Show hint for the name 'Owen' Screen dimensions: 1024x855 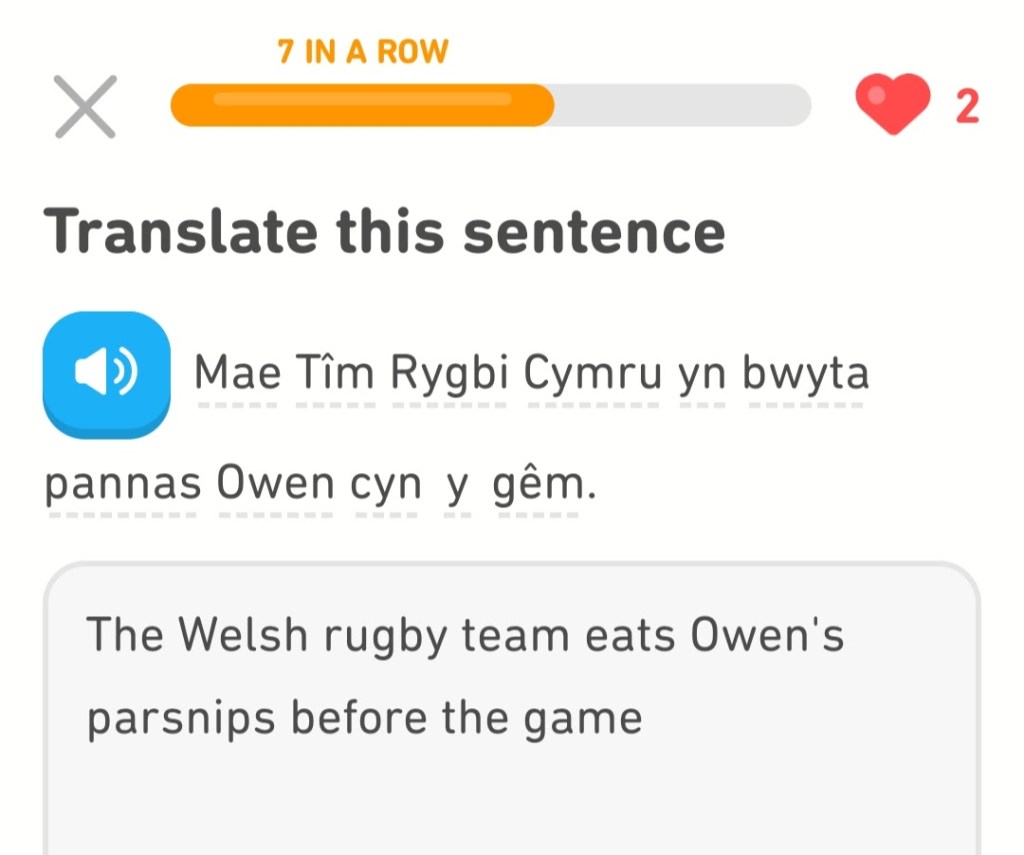click(x=276, y=485)
